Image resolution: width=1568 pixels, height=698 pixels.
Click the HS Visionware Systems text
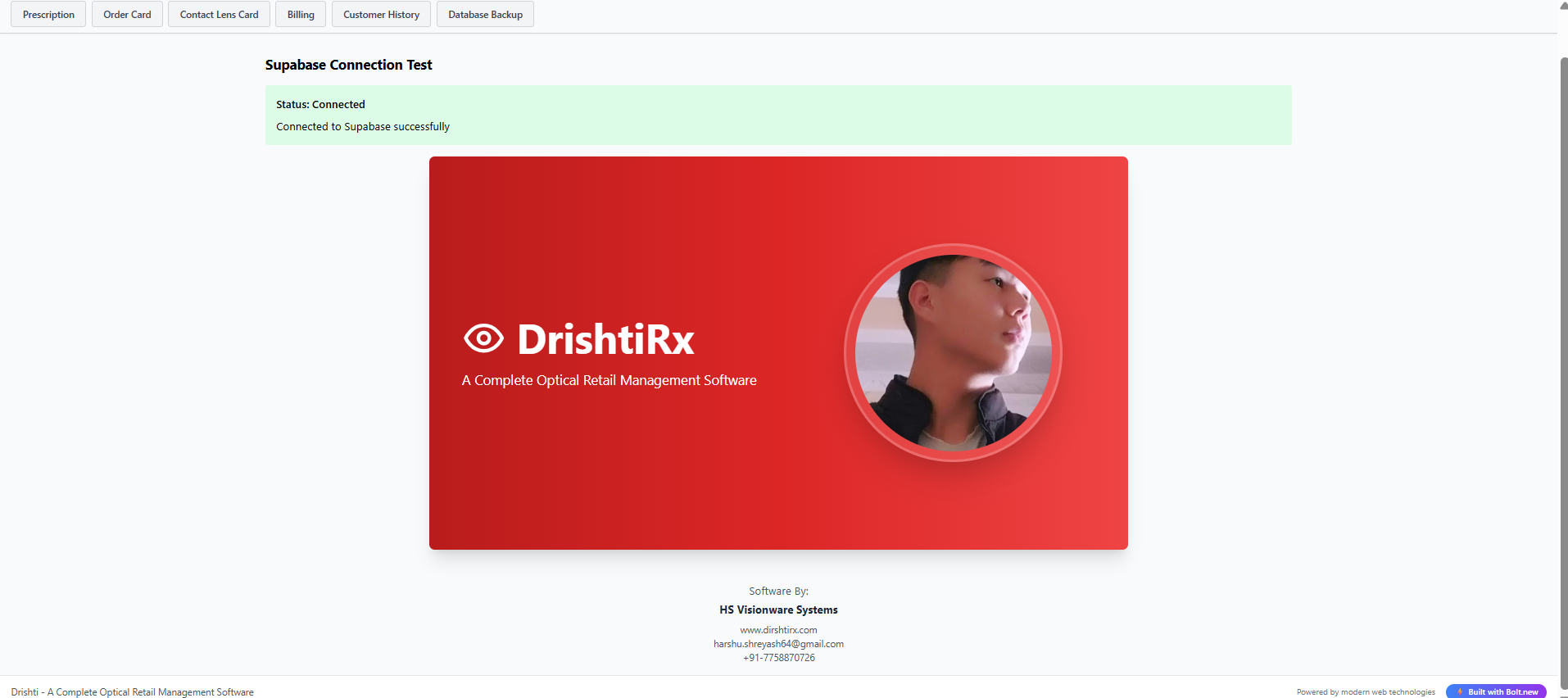tap(778, 610)
